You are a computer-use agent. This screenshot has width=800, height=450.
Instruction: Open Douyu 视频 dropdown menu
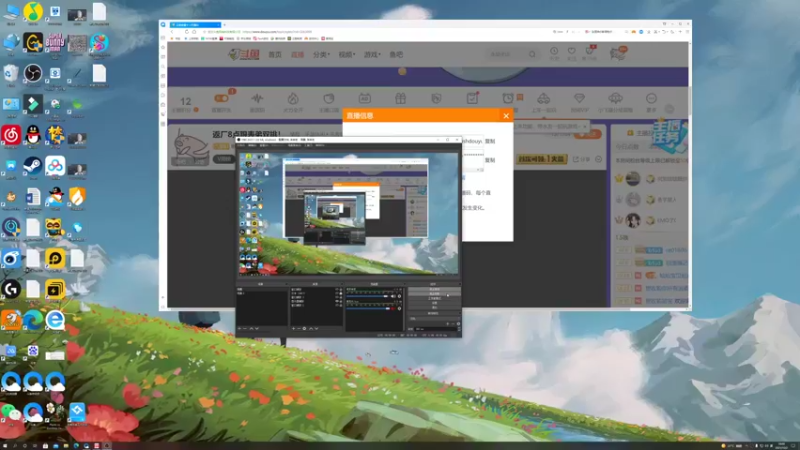(x=347, y=54)
